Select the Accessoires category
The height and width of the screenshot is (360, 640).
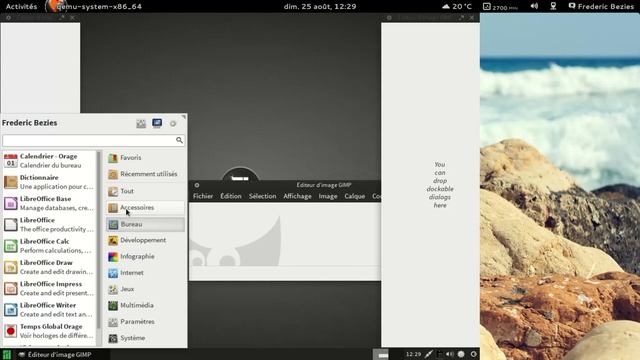[145, 207]
